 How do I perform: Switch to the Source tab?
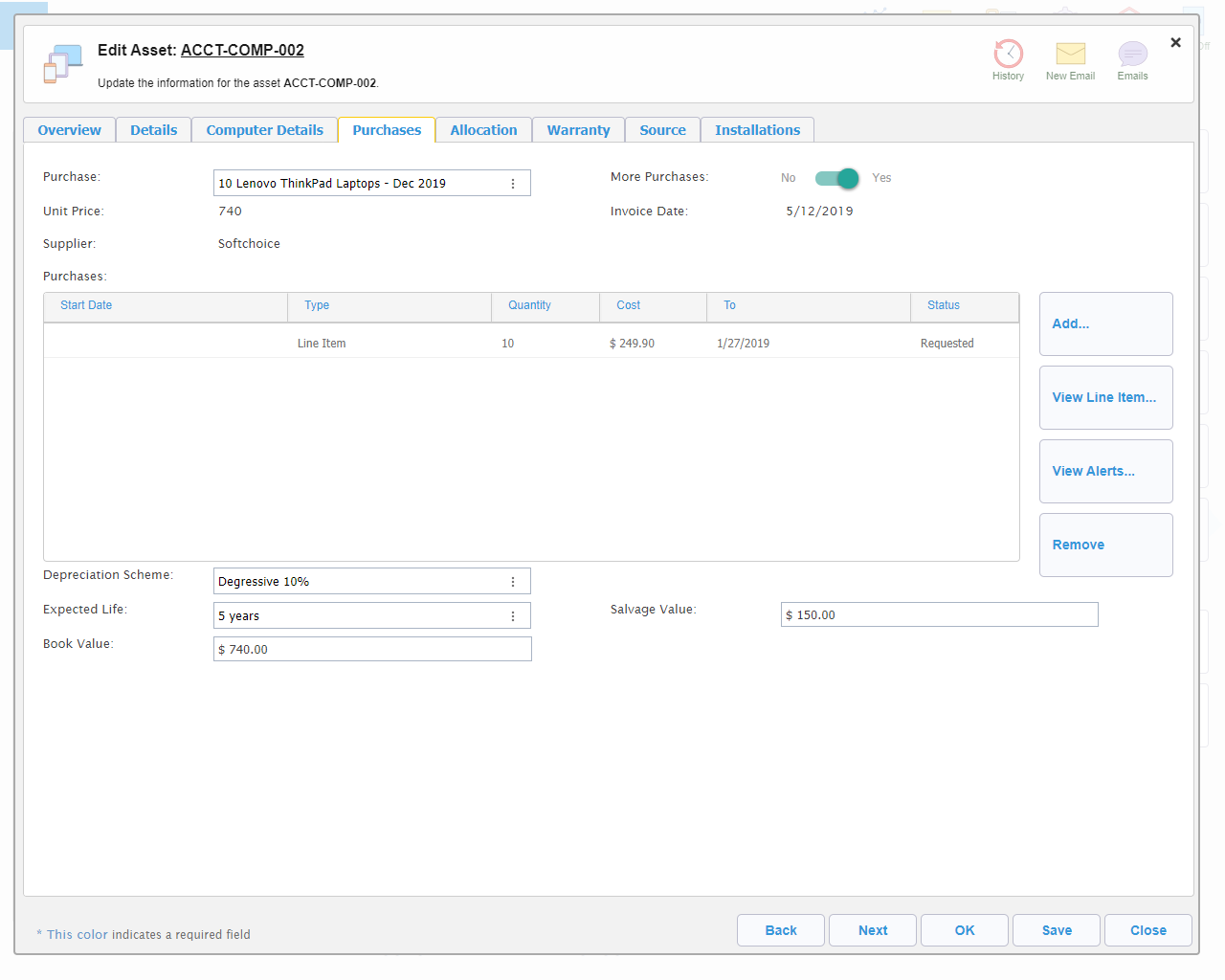click(x=662, y=130)
